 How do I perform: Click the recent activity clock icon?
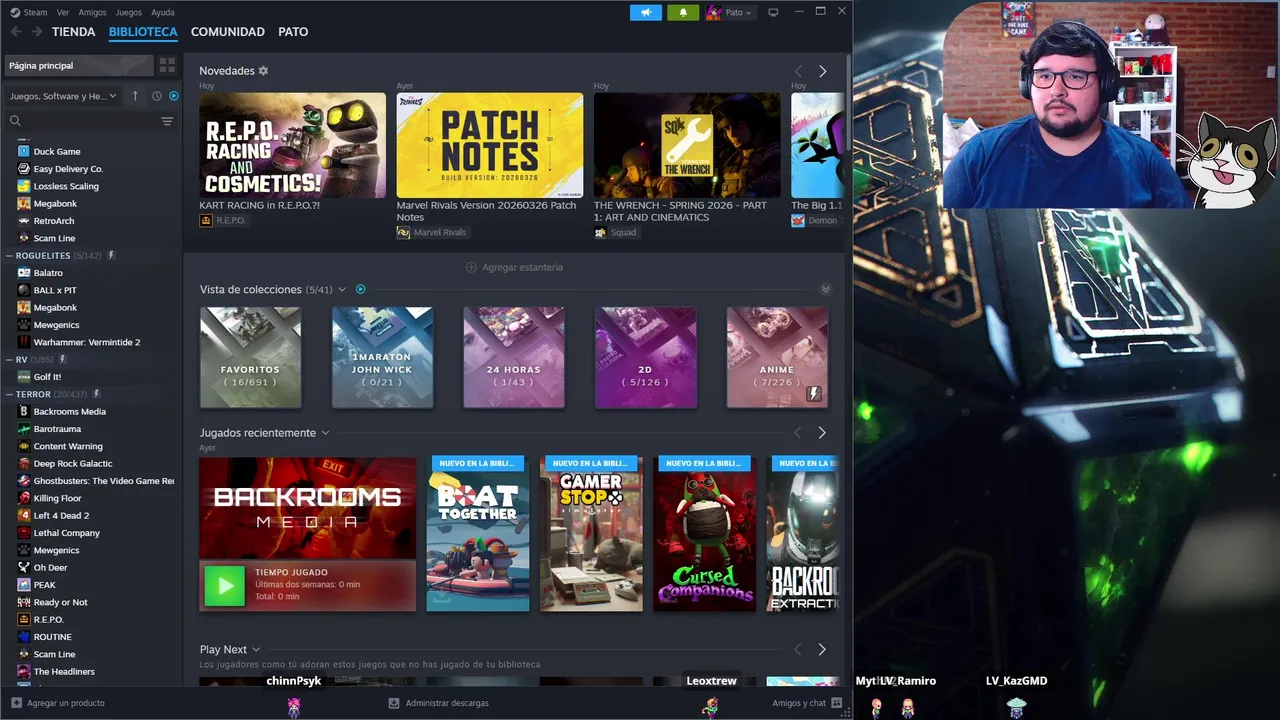point(157,96)
